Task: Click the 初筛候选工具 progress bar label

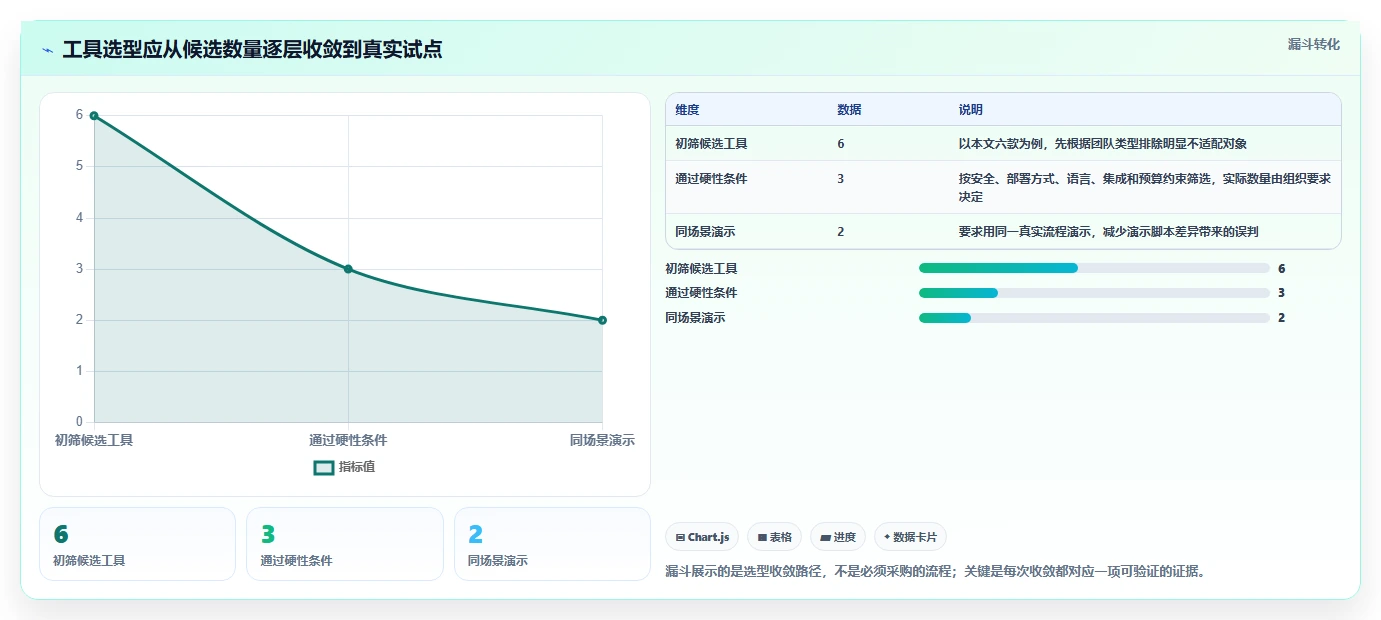Action: pos(701,269)
